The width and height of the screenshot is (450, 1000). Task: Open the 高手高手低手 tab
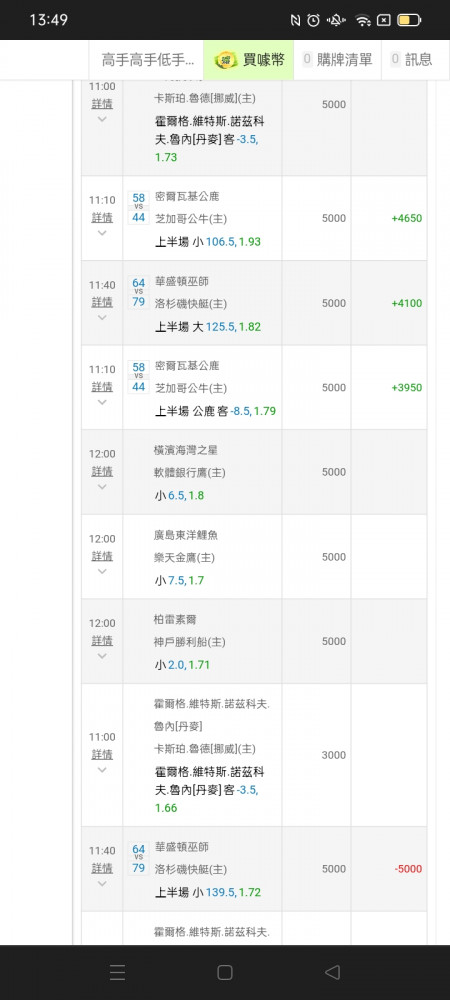(x=147, y=60)
